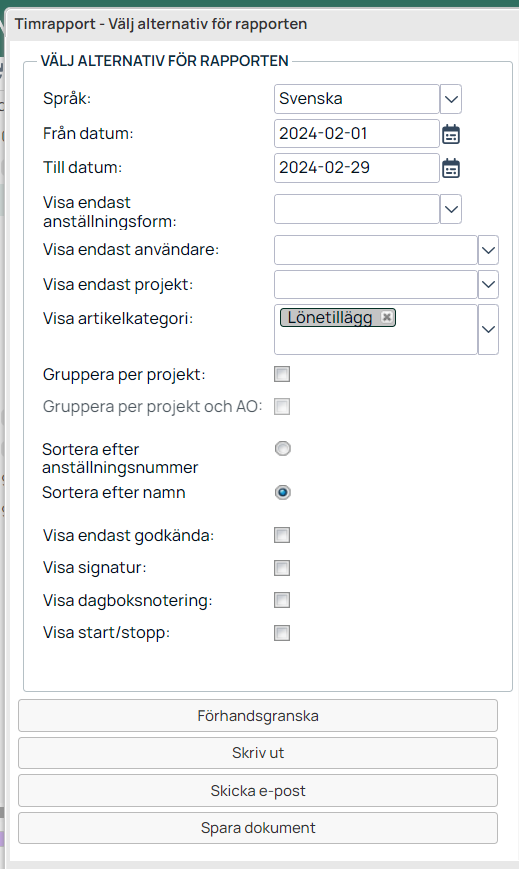Click the Förhandsgranska button
The width and height of the screenshot is (519, 869).
click(258, 715)
